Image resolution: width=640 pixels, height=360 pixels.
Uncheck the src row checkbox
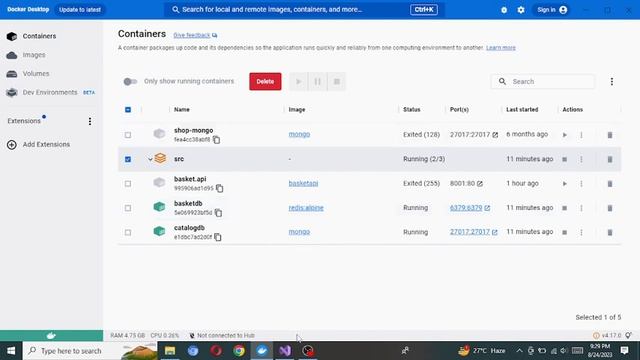pos(128,159)
